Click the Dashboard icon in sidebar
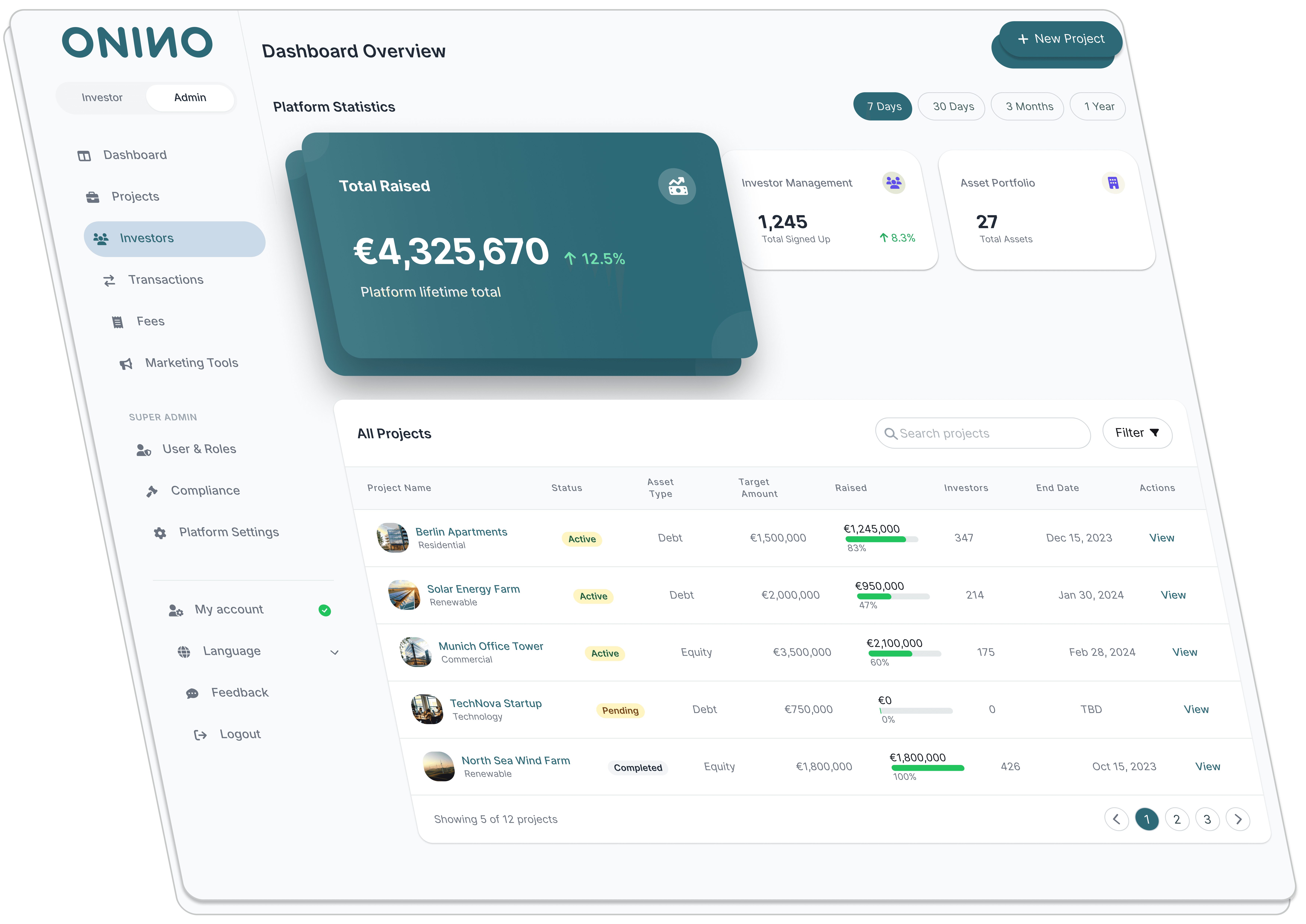The image size is (1306, 924). pyautogui.click(x=84, y=156)
